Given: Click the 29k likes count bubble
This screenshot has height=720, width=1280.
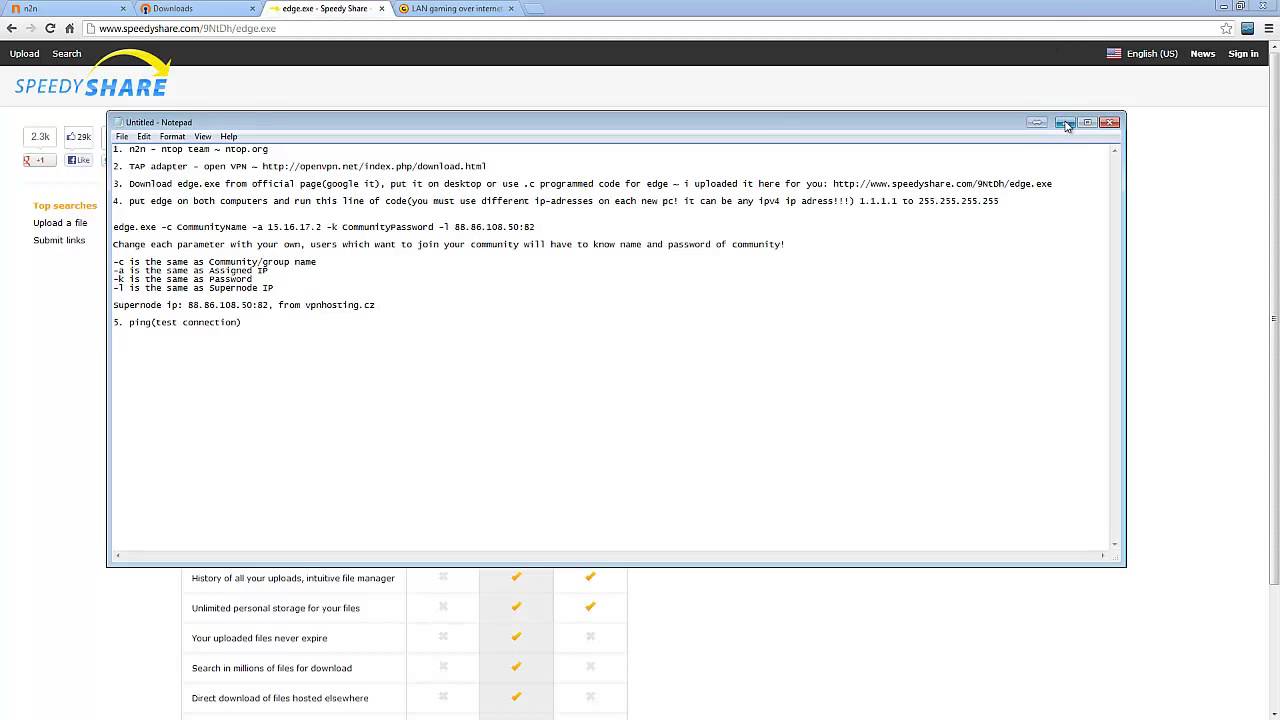Looking at the screenshot, I should pos(79,136).
